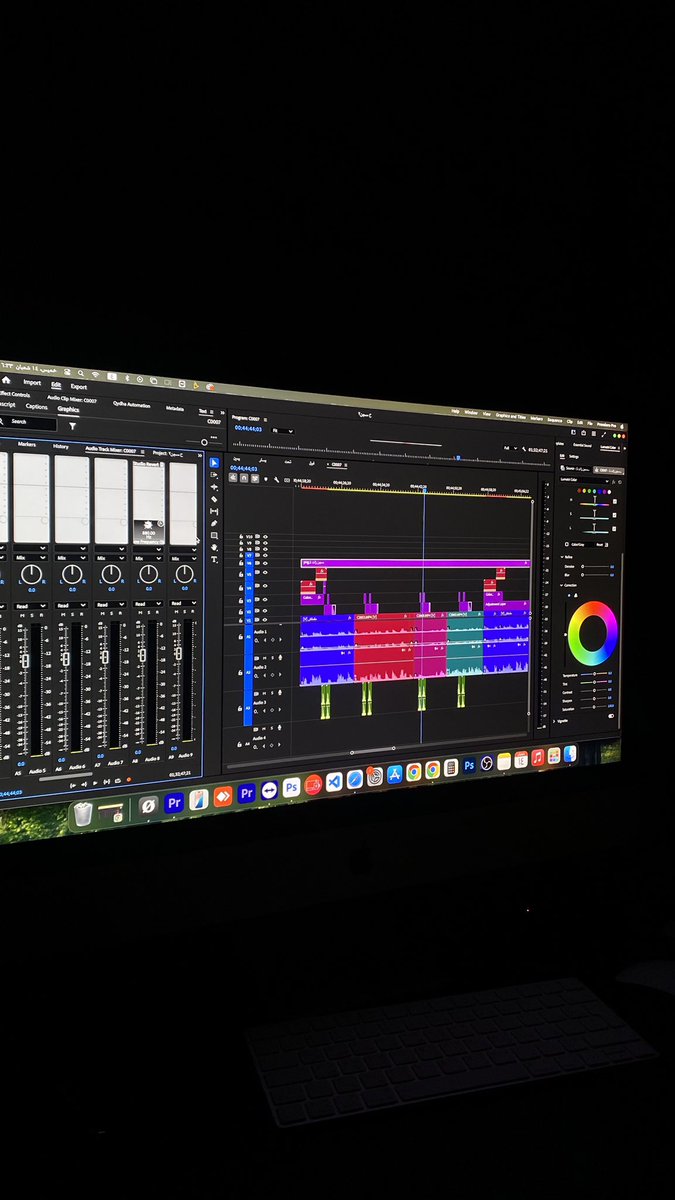
Task: Click the Lumetri hue color wheel
Action: (x=593, y=633)
